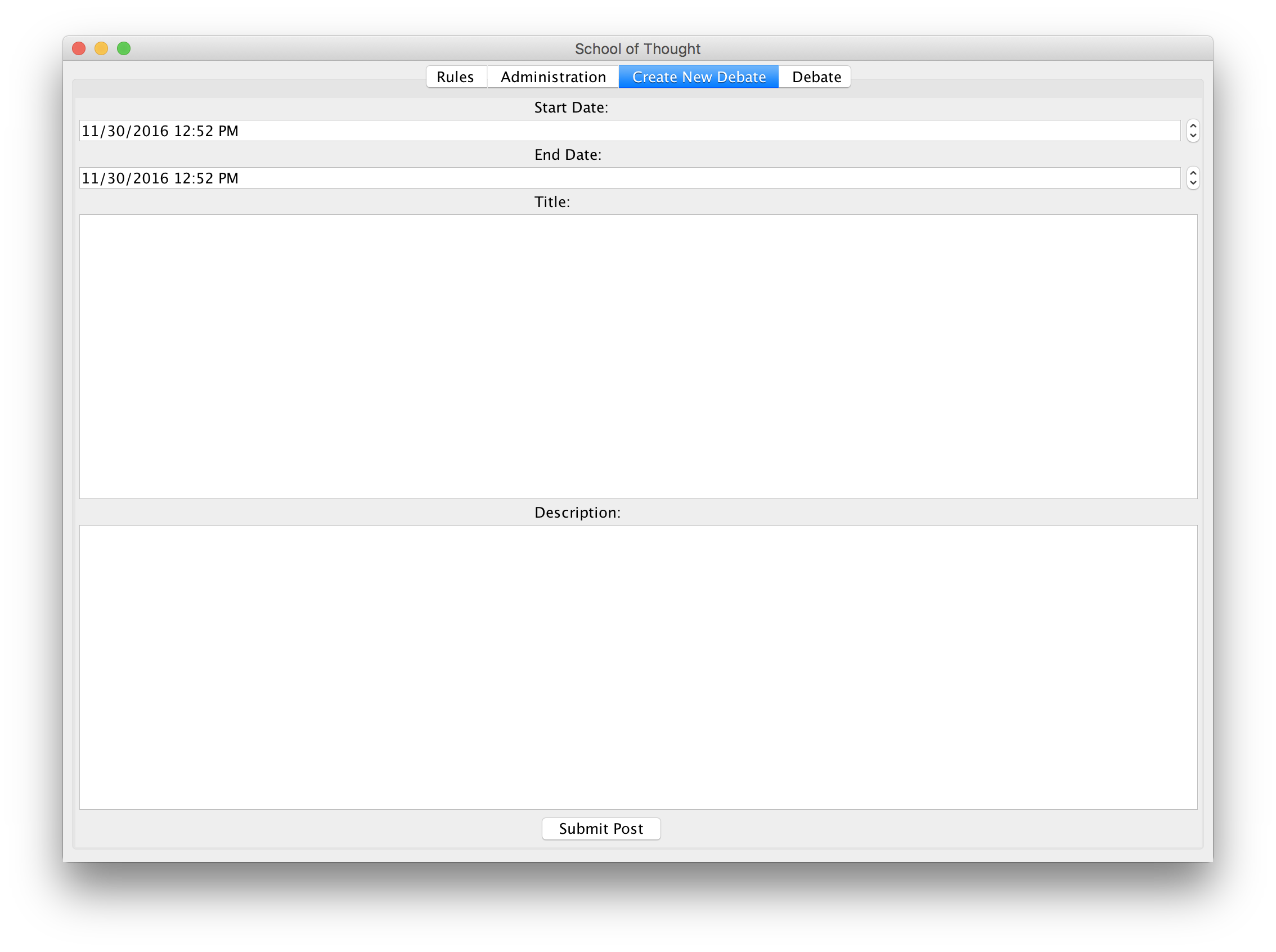Increment the Start Date spinner up arrow
This screenshot has width=1276, height=952.
click(x=1193, y=125)
